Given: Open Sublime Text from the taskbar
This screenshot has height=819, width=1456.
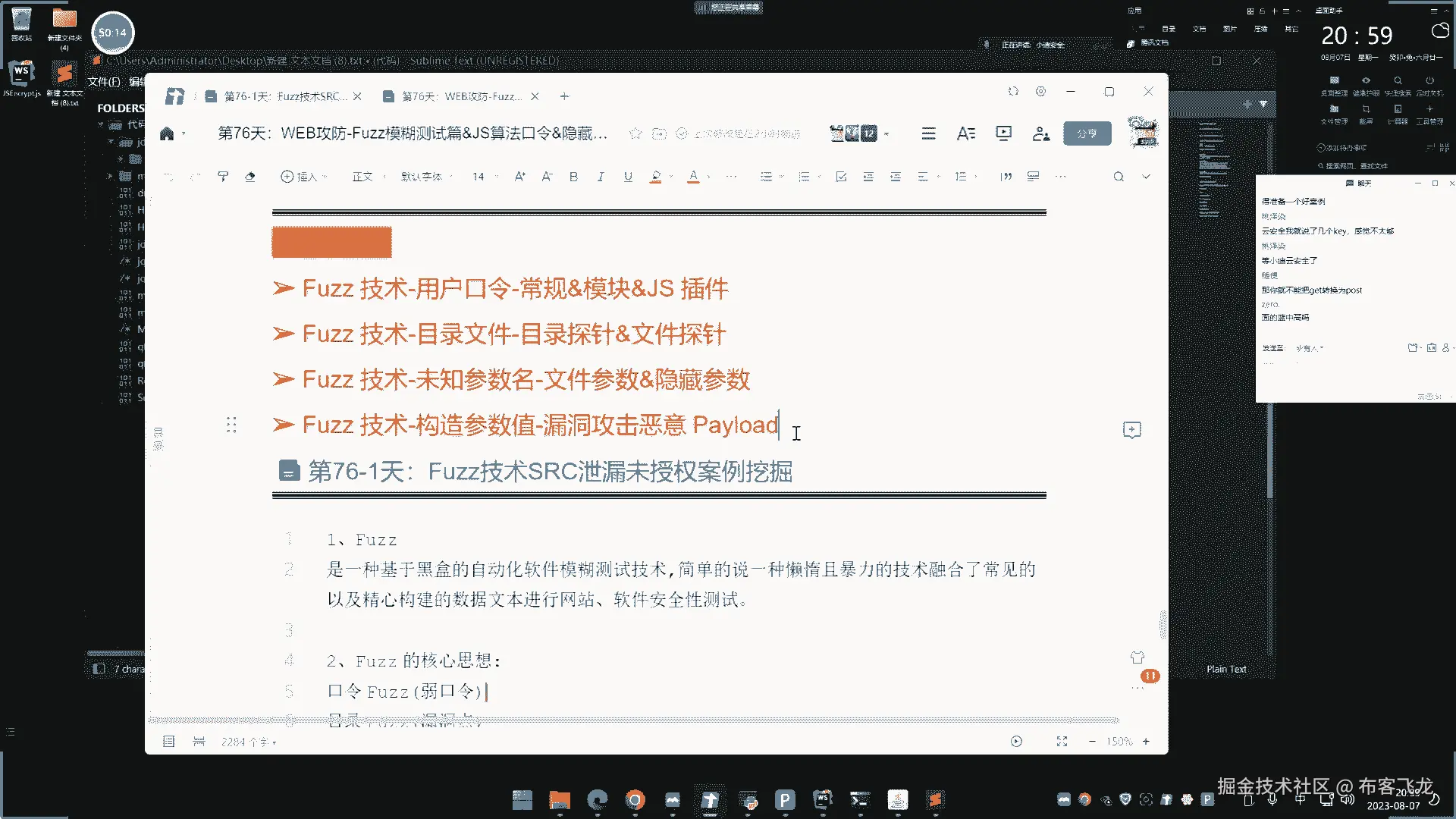Looking at the screenshot, I should [935, 800].
